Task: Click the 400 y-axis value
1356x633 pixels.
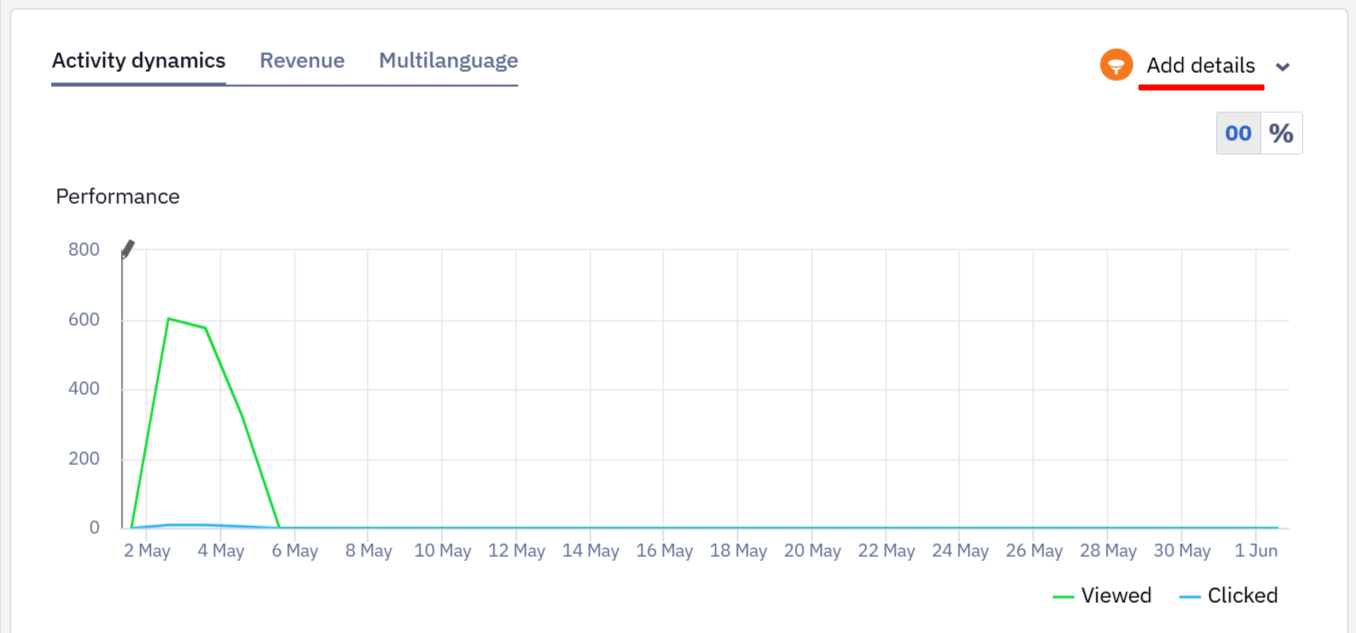Action: [x=84, y=389]
